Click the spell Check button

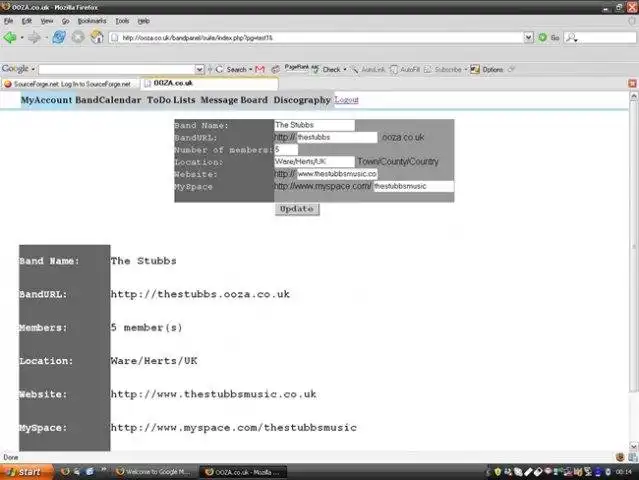pyautogui.click(x=329, y=69)
